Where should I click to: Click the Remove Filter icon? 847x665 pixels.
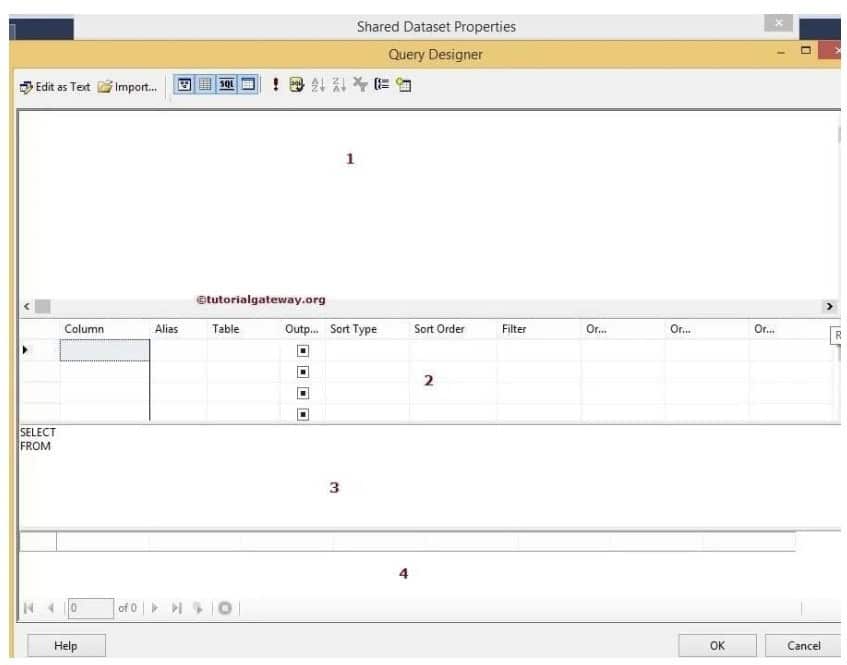point(359,86)
